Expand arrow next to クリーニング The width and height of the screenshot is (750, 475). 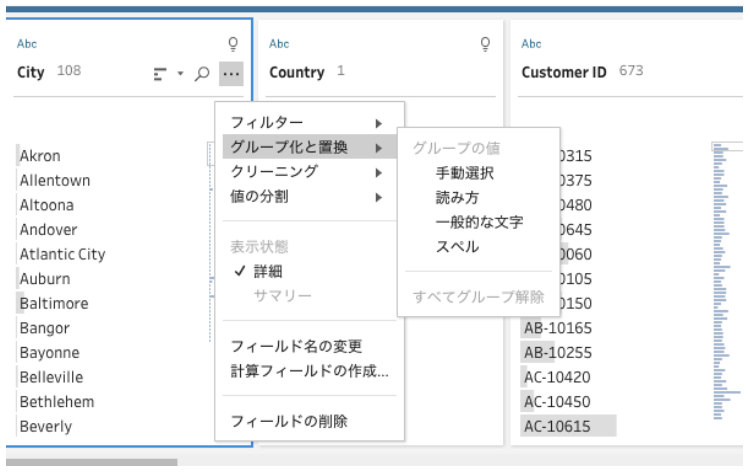(379, 173)
